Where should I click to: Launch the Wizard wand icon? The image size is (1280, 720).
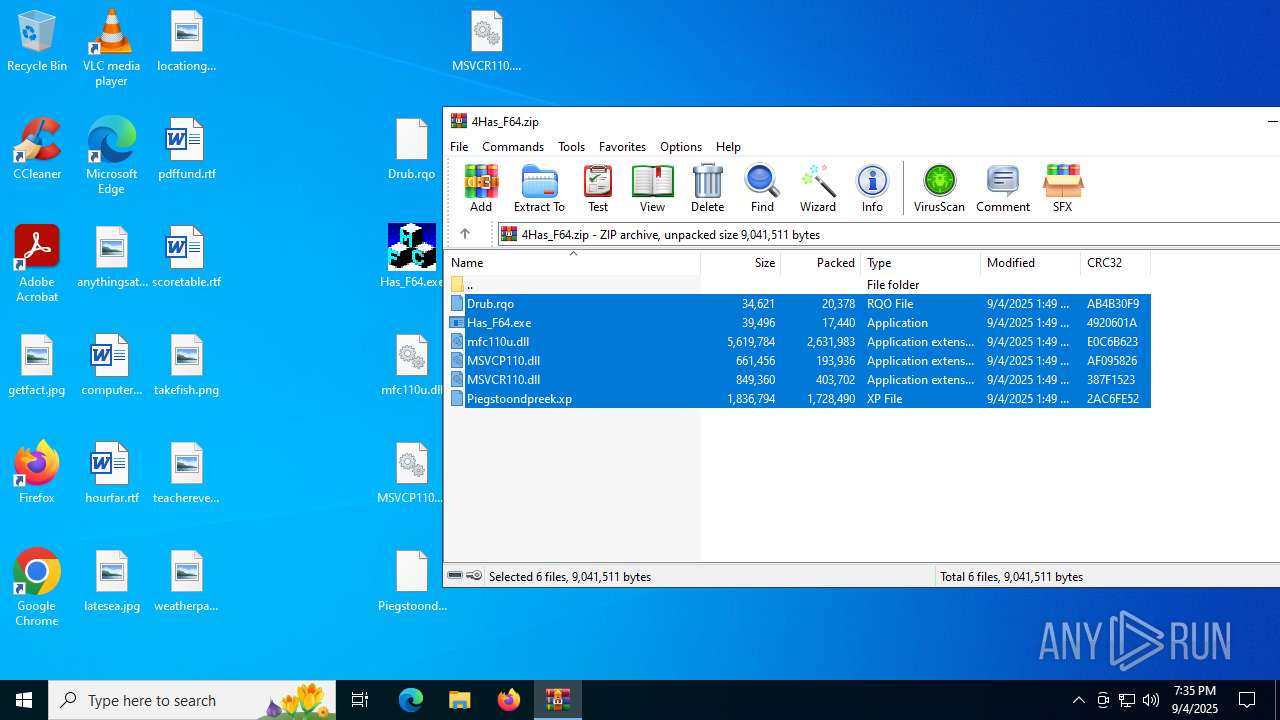point(817,188)
